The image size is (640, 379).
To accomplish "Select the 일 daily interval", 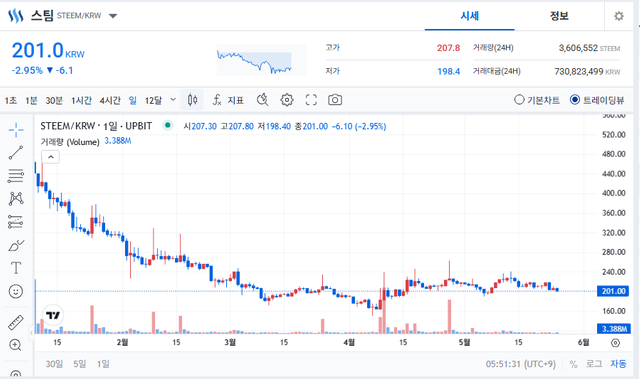I will click(x=133, y=100).
